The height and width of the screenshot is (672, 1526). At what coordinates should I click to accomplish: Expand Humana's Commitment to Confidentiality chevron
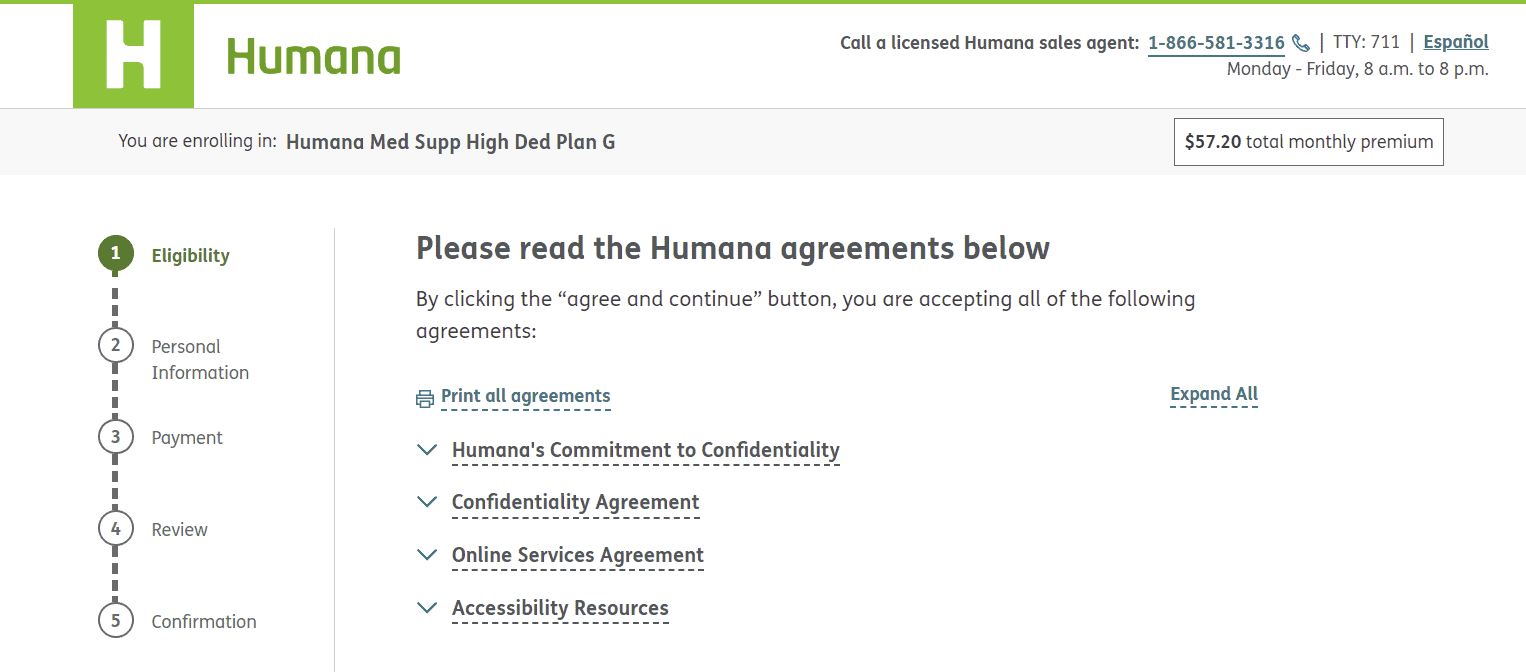[427, 450]
